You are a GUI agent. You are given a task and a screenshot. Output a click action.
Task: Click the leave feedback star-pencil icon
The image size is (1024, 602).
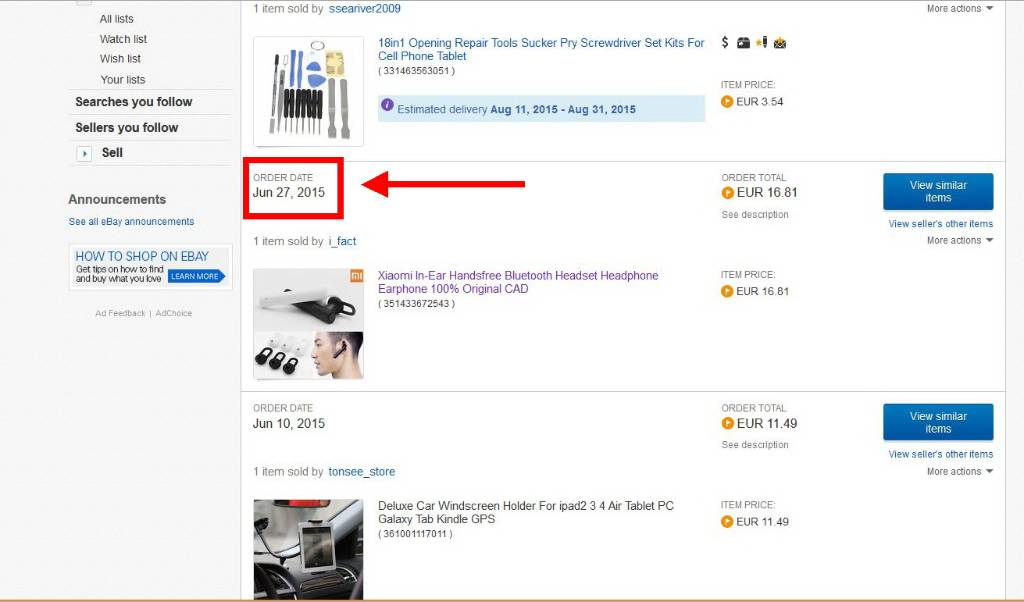click(761, 42)
